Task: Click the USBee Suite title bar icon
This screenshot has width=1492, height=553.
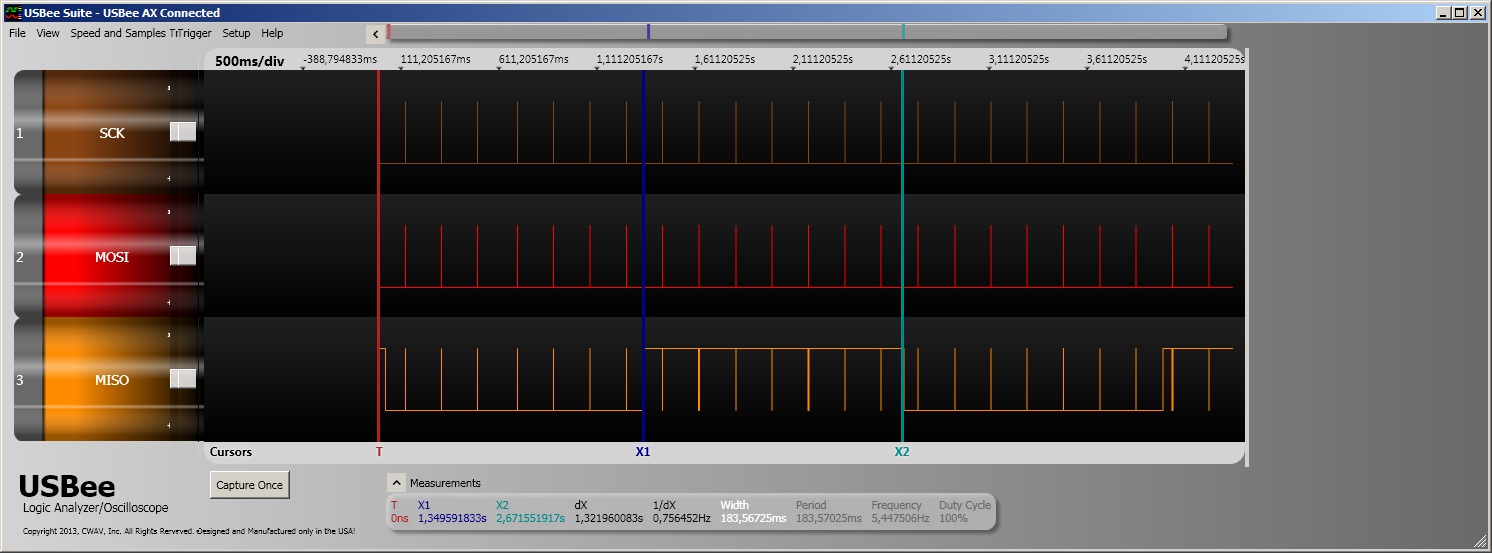Action: click(x=12, y=12)
